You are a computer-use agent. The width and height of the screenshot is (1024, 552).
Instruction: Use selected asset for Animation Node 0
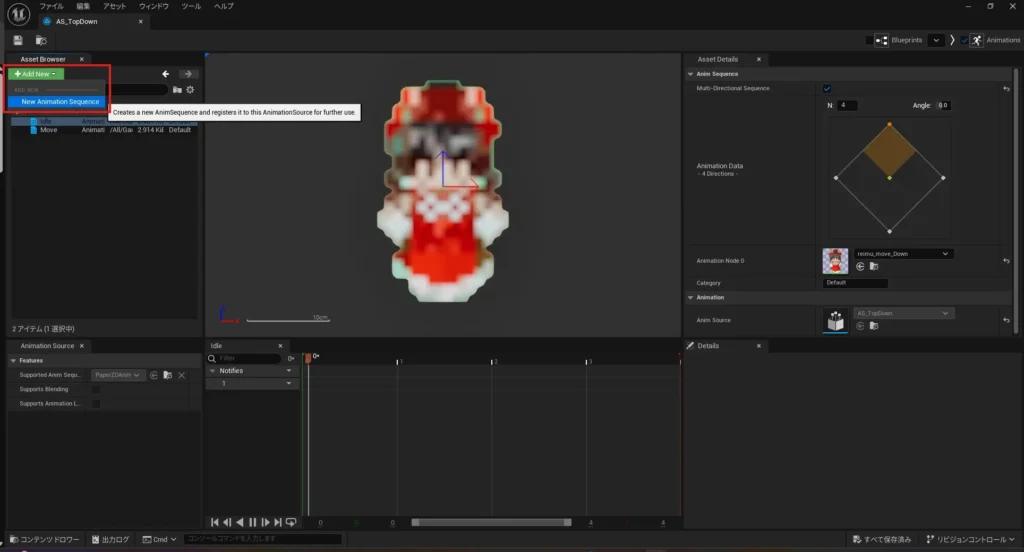coord(860,267)
